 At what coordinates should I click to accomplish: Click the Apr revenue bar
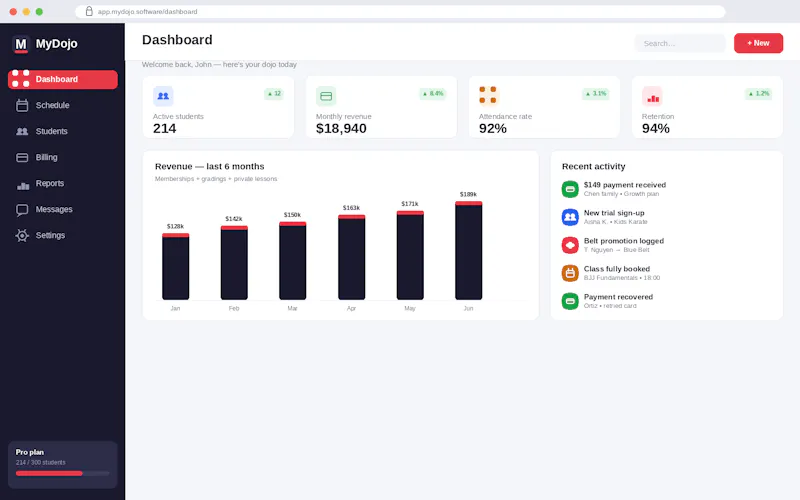(x=352, y=257)
